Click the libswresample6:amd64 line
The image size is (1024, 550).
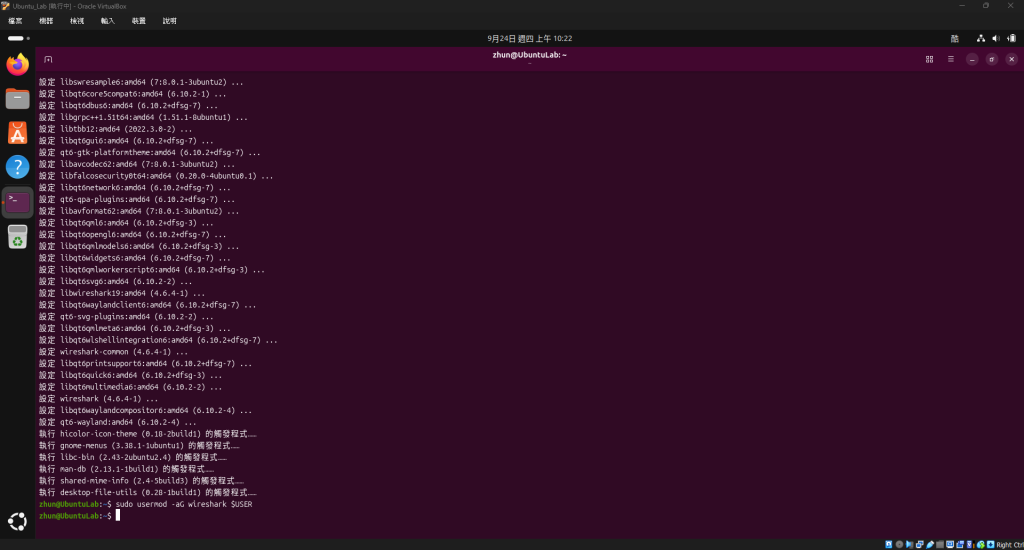click(x=141, y=82)
